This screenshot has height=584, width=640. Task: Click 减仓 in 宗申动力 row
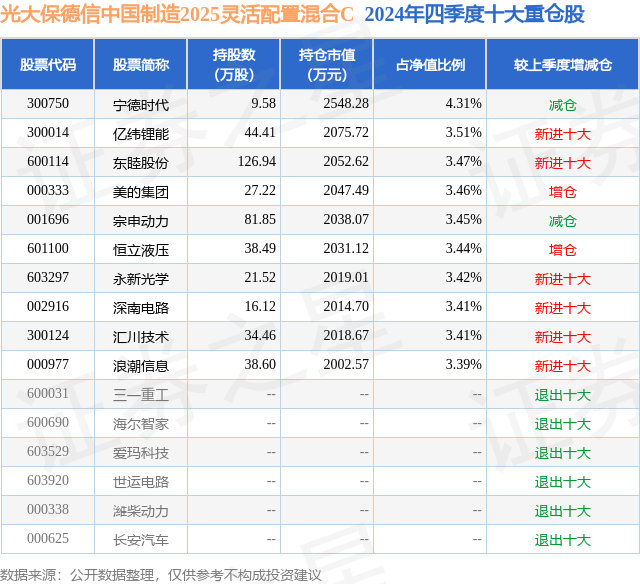pyautogui.click(x=562, y=221)
